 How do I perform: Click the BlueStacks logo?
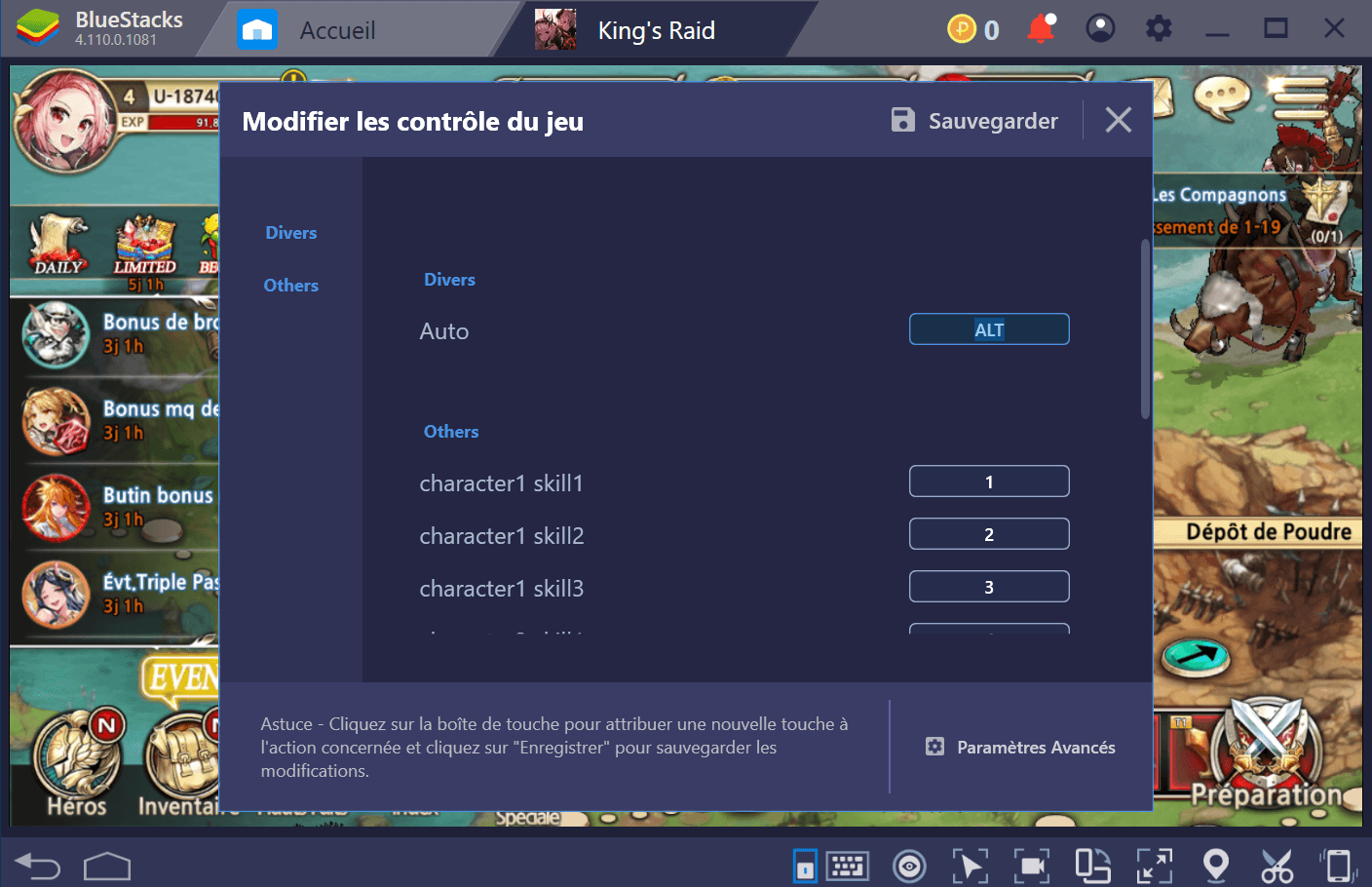(37, 29)
